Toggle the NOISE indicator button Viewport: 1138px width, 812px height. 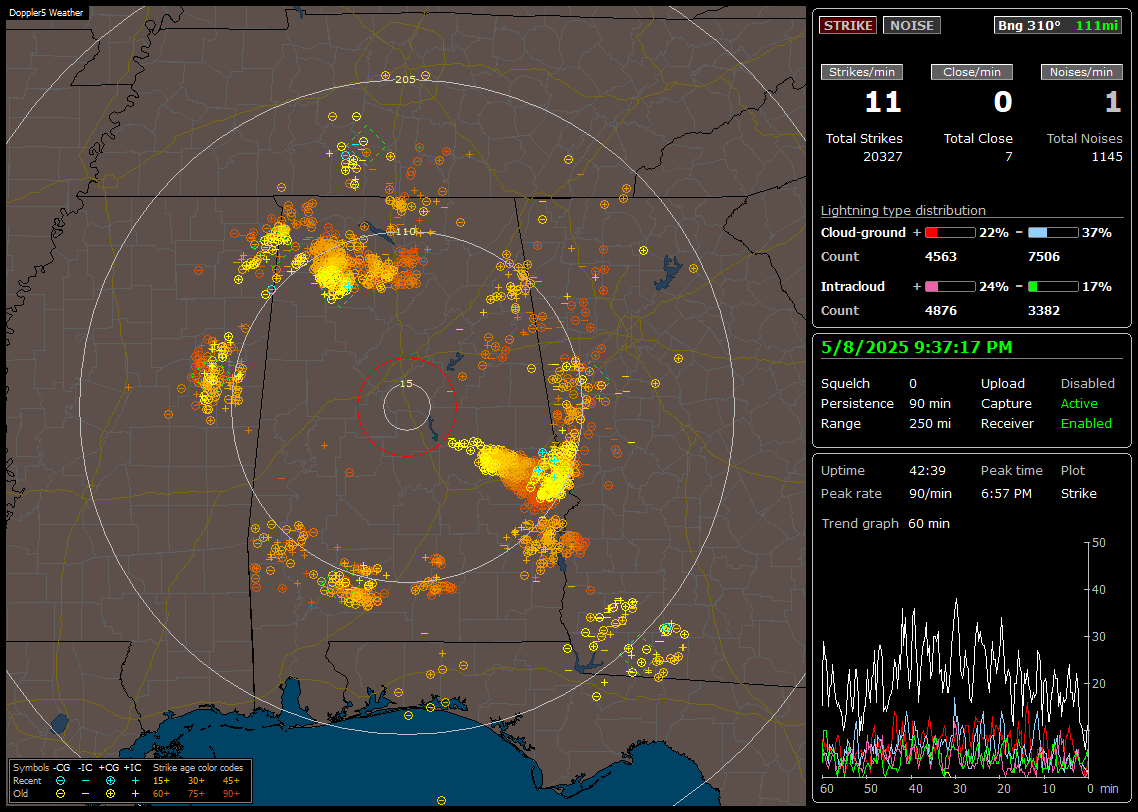[x=912, y=25]
